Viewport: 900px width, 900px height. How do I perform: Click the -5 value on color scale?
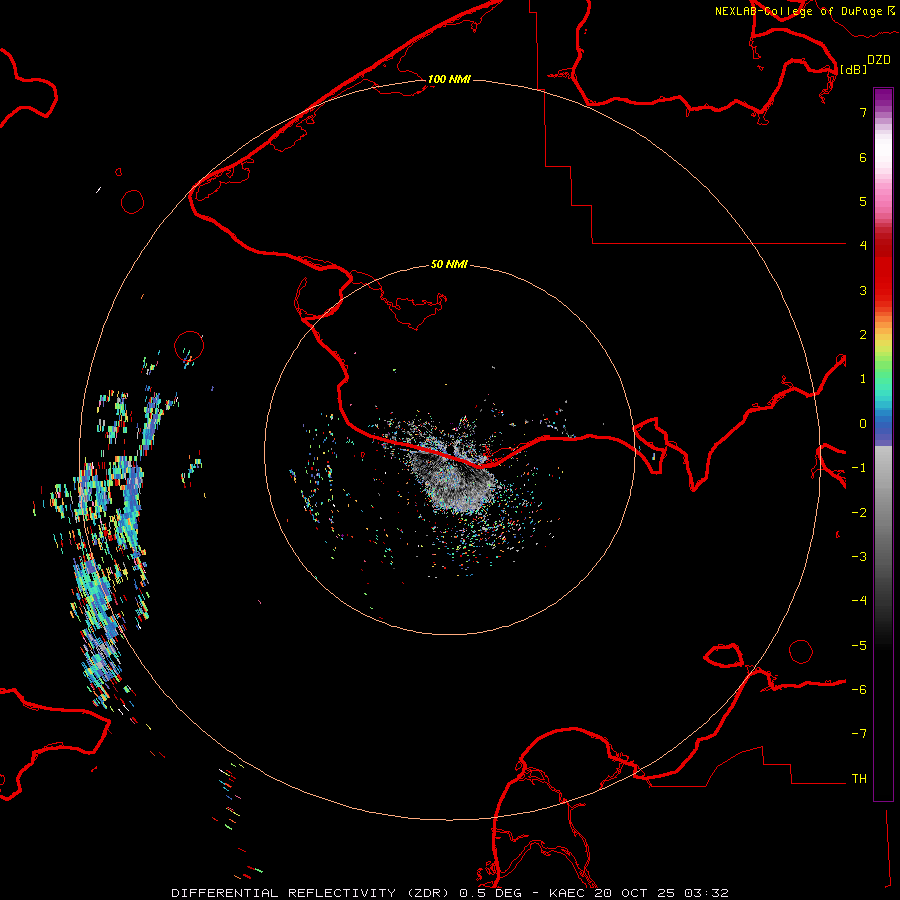859,646
